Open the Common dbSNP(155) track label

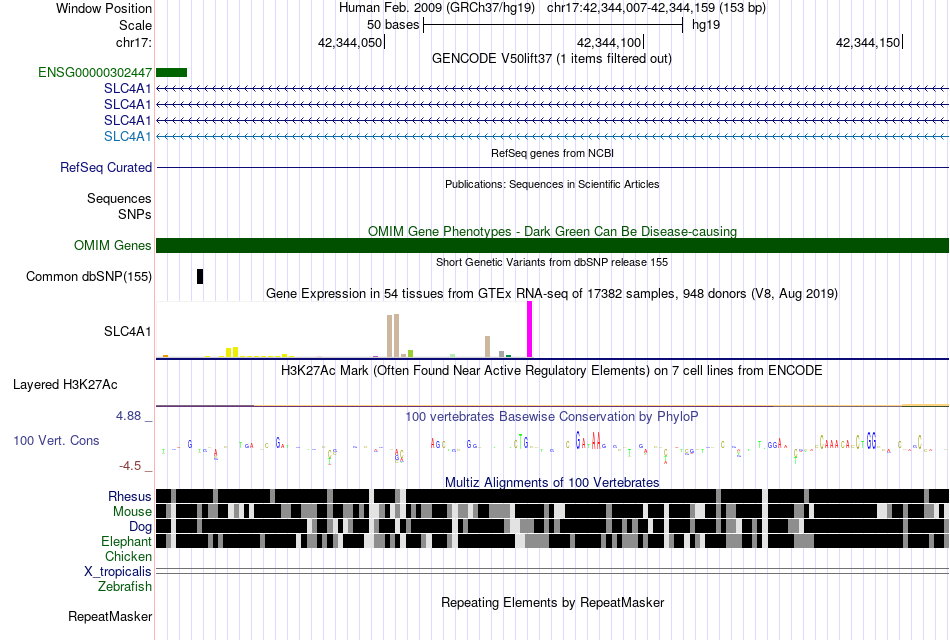tap(89, 276)
